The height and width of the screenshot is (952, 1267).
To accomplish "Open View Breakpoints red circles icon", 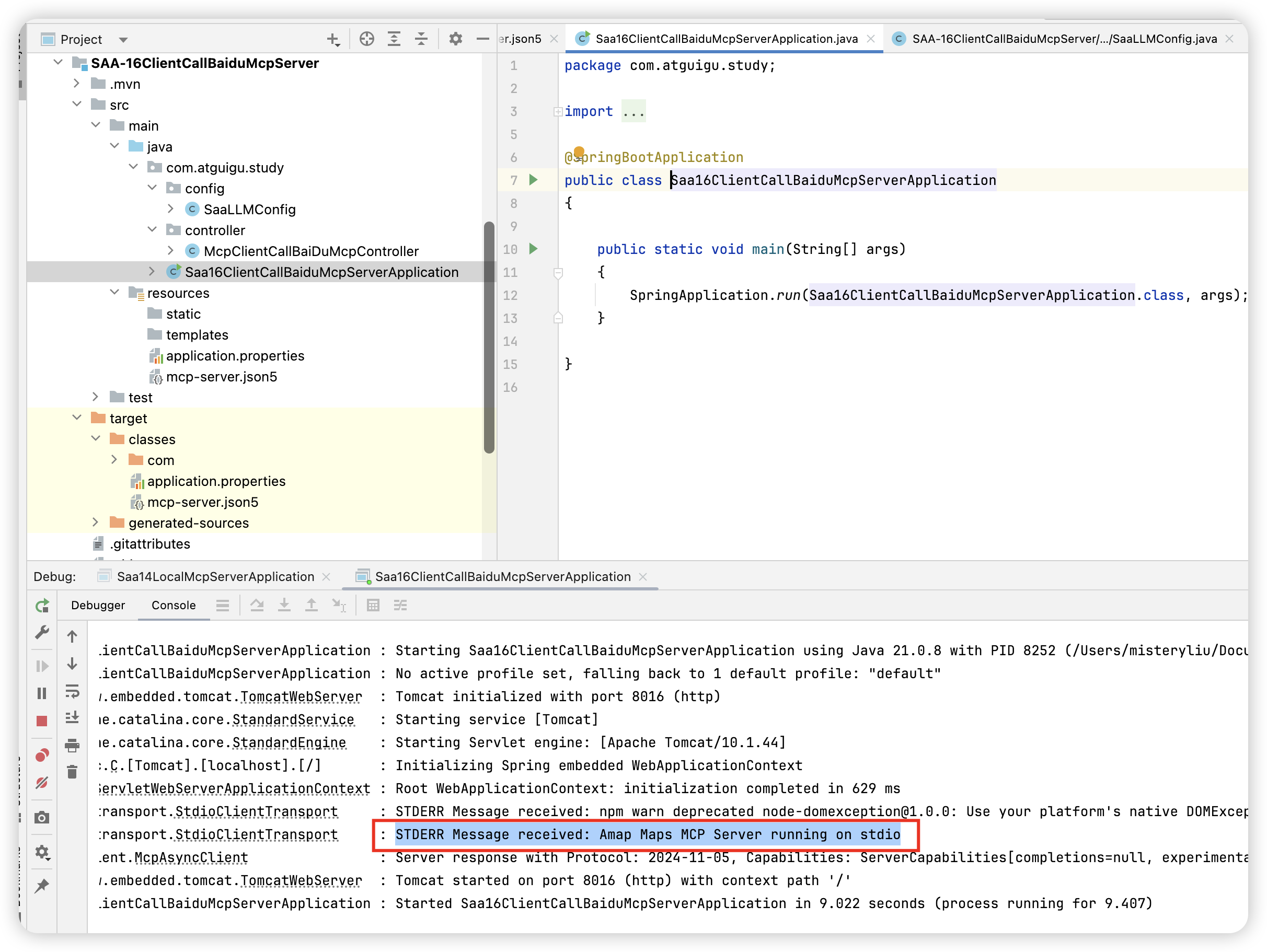I will 42,755.
